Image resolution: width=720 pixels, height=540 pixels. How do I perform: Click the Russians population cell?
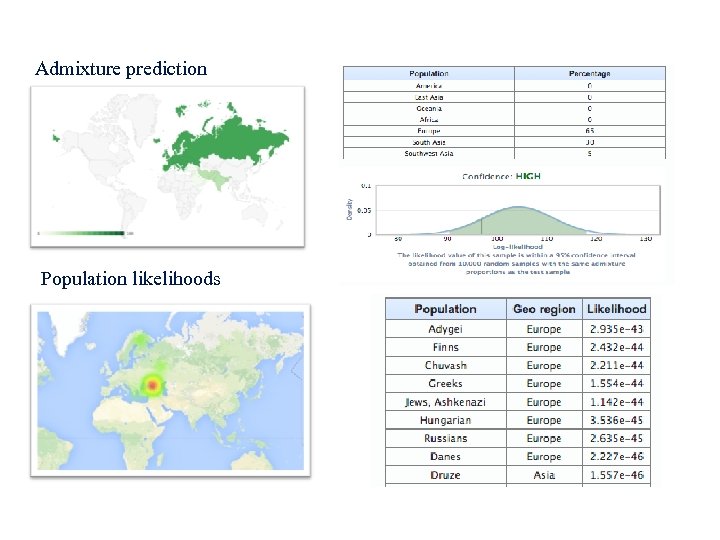click(445, 439)
